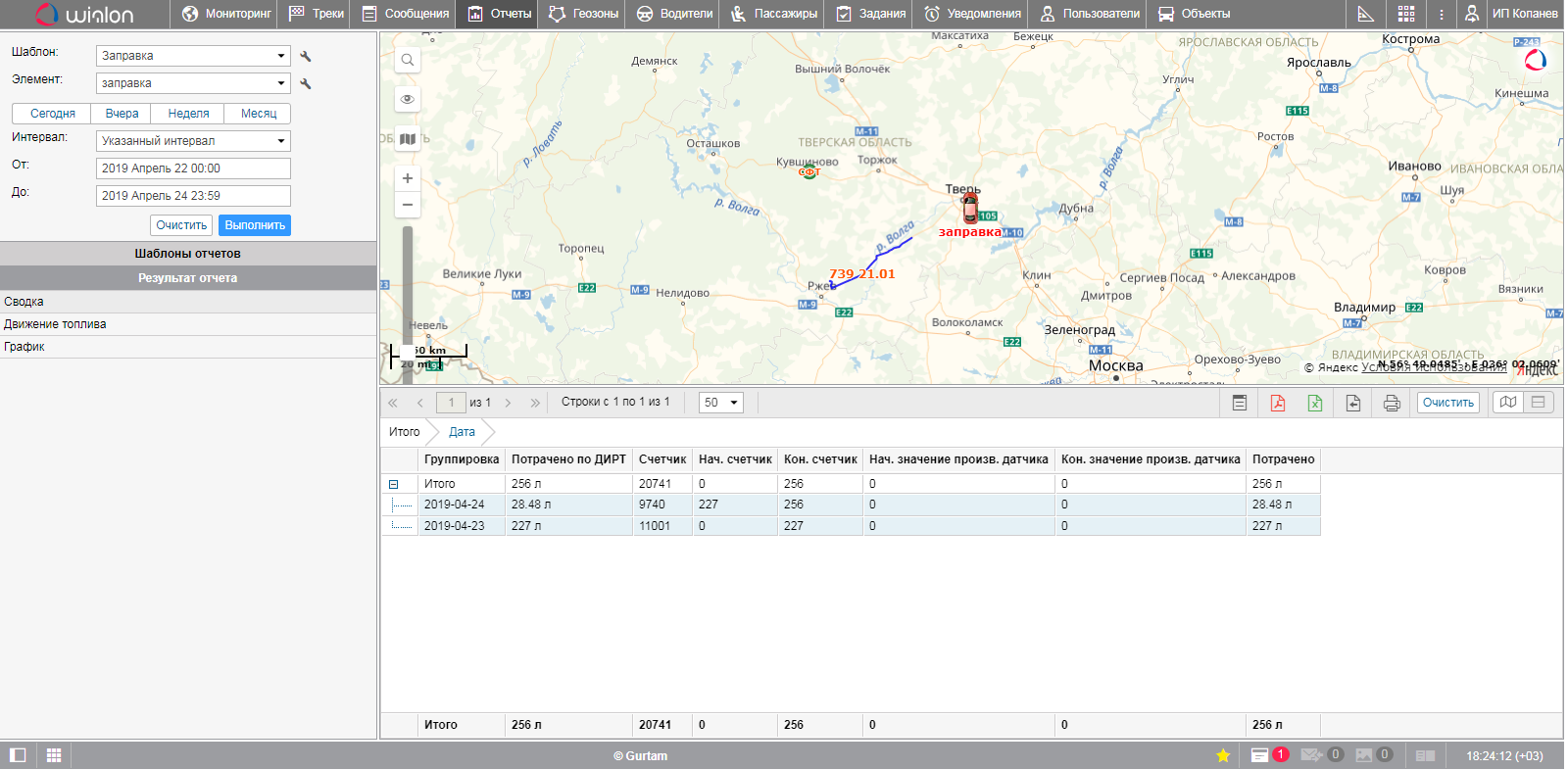Open the Геозоны tab
The height and width of the screenshot is (770, 1568).
click(x=584, y=14)
